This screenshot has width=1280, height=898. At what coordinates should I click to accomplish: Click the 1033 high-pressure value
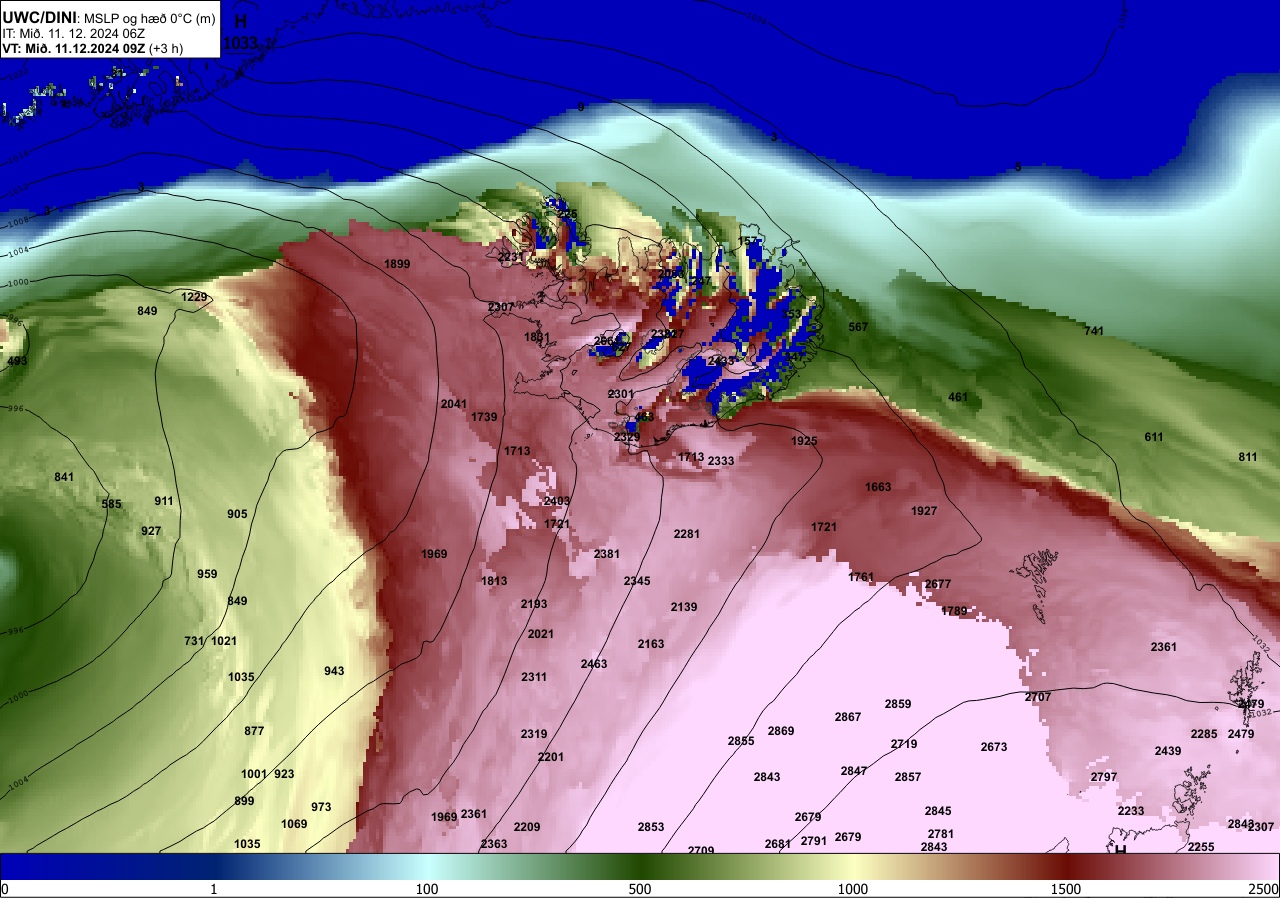[x=240, y=43]
